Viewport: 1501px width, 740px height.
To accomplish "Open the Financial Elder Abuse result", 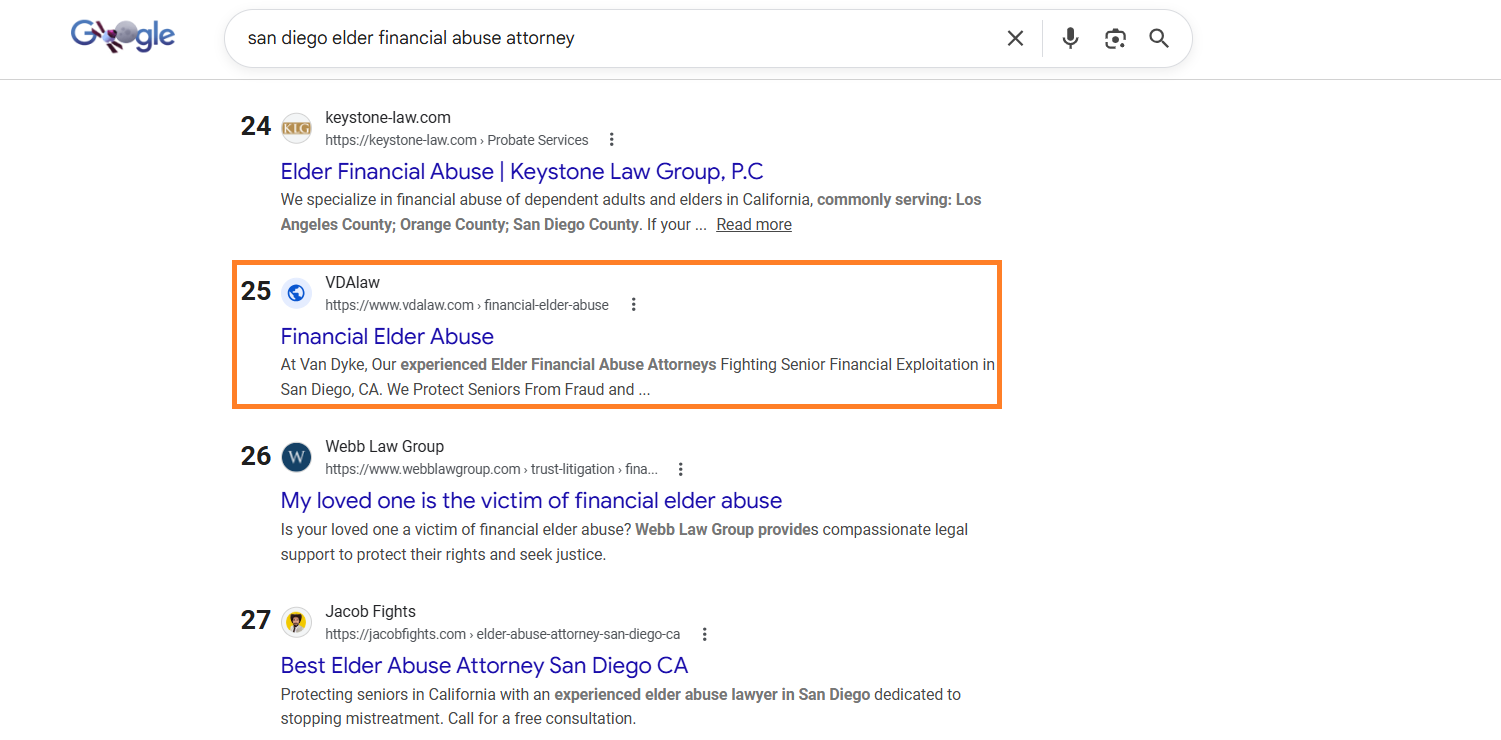I will pyautogui.click(x=387, y=336).
